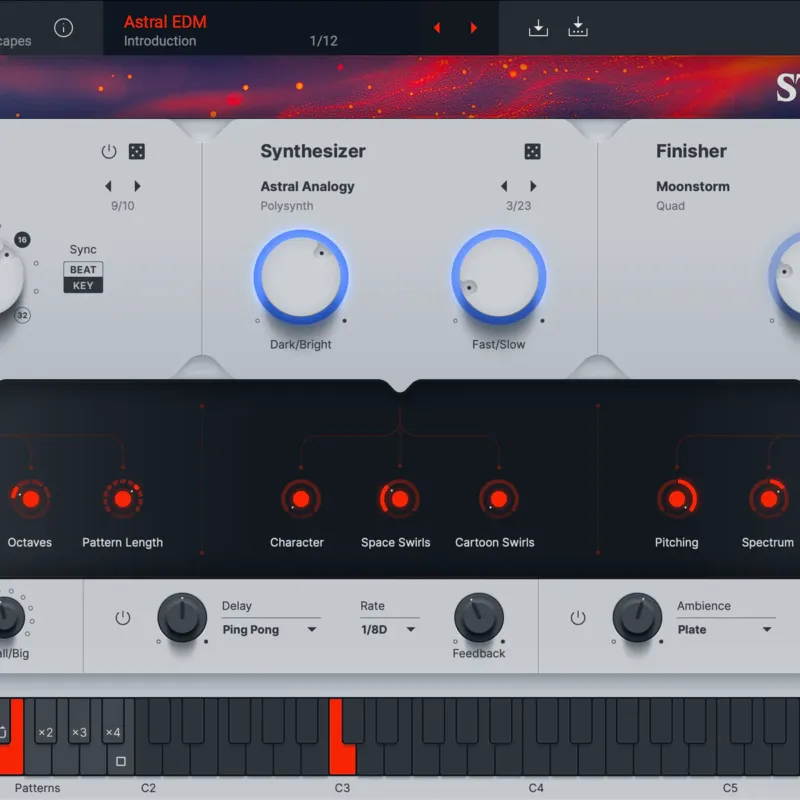
Task: Open the Ping Pong delay type dropdown
Action: (x=269, y=630)
